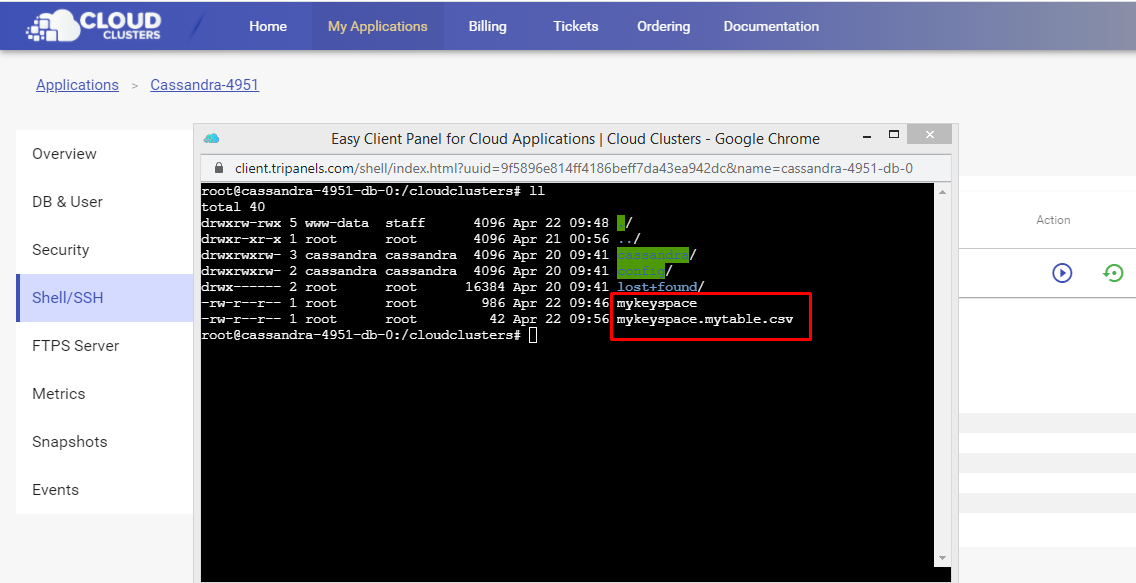Click the highlighted cassandra directory name
1136x583 pixels.
pos(653,255)
